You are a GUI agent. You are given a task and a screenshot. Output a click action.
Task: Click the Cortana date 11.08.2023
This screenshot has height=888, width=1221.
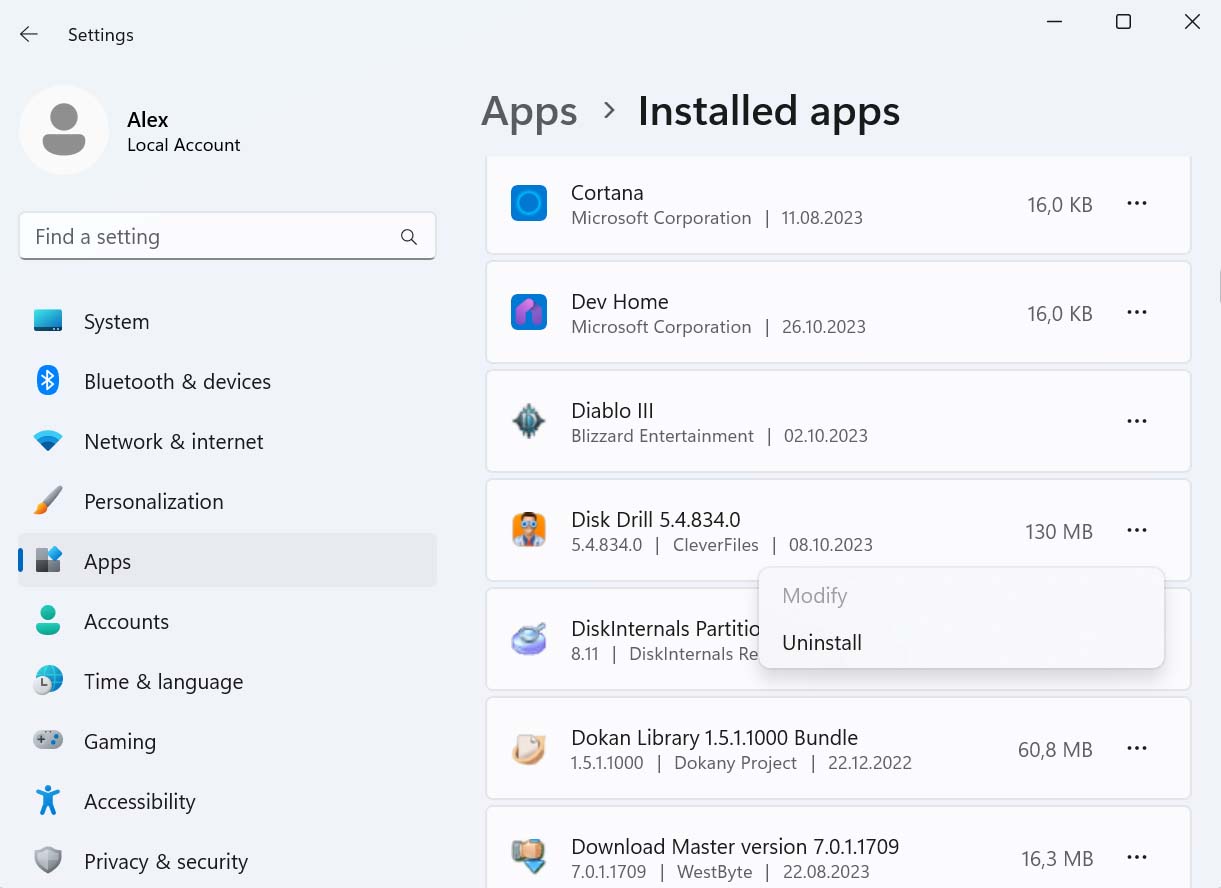(x=822, y=218)
